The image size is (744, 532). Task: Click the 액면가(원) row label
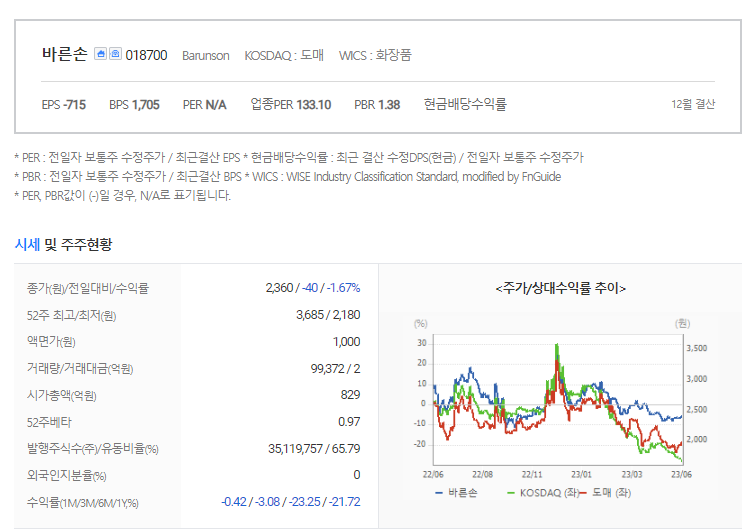[51, 342]
